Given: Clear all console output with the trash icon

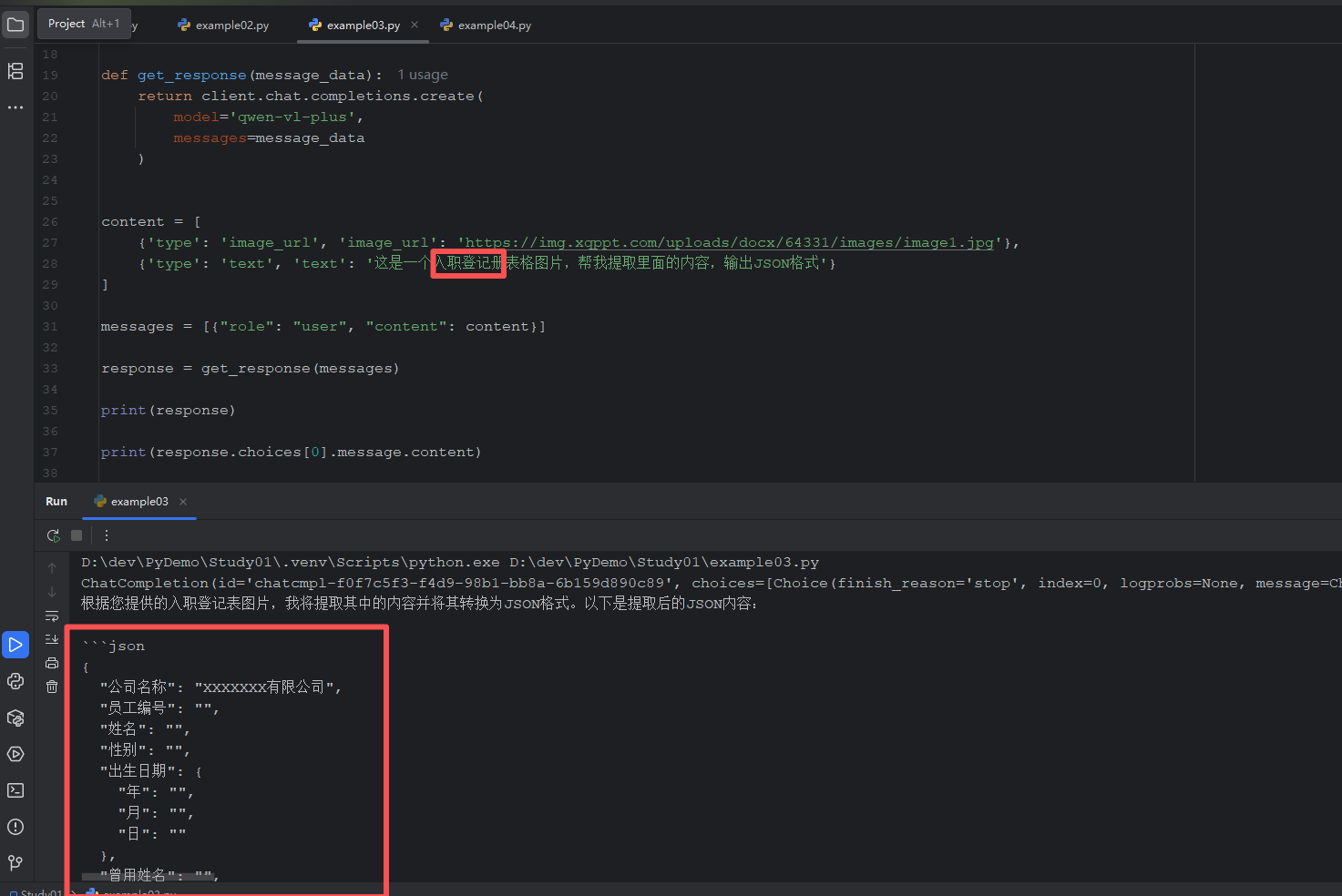Looking at the screenshot, I should click(x=52, y=687).
